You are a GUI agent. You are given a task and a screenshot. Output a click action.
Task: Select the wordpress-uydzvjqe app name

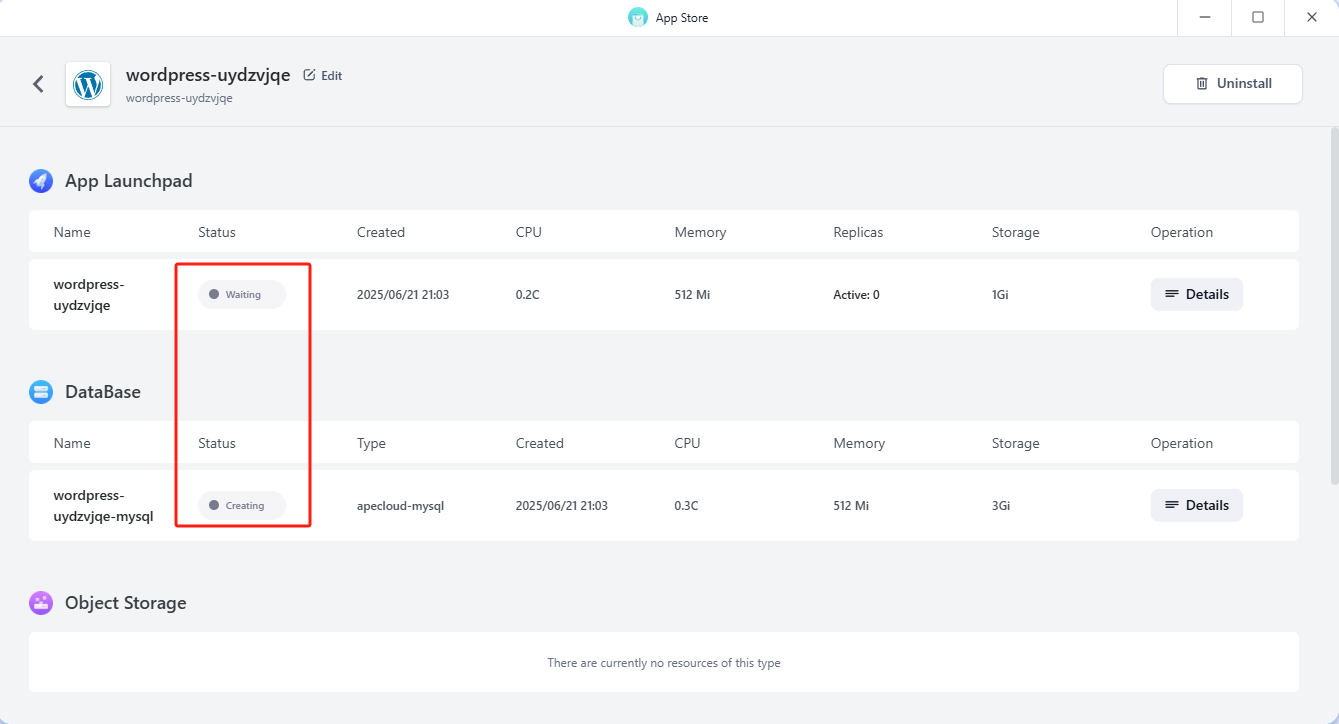(89, 295)
